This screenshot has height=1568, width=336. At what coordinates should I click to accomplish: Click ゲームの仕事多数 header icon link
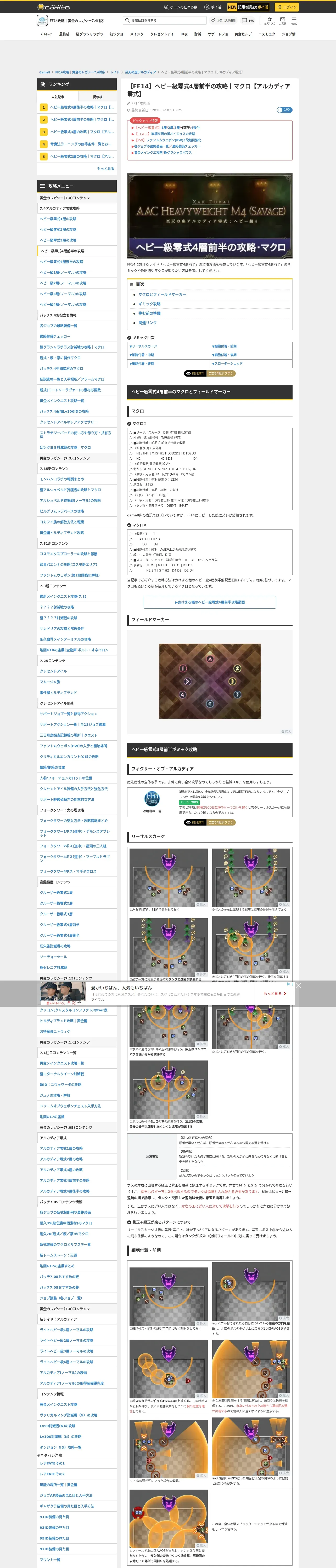(x=181, y=7)
